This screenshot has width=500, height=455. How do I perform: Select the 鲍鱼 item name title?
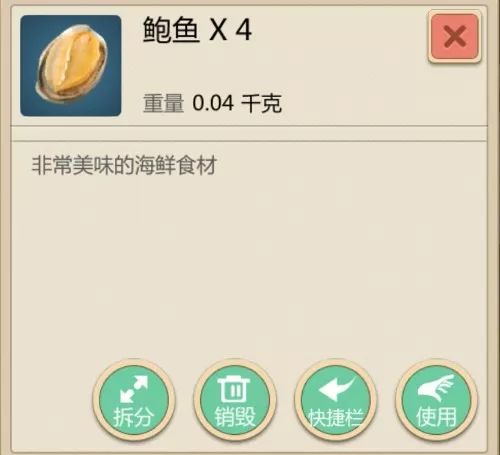[x=171, y=30]
